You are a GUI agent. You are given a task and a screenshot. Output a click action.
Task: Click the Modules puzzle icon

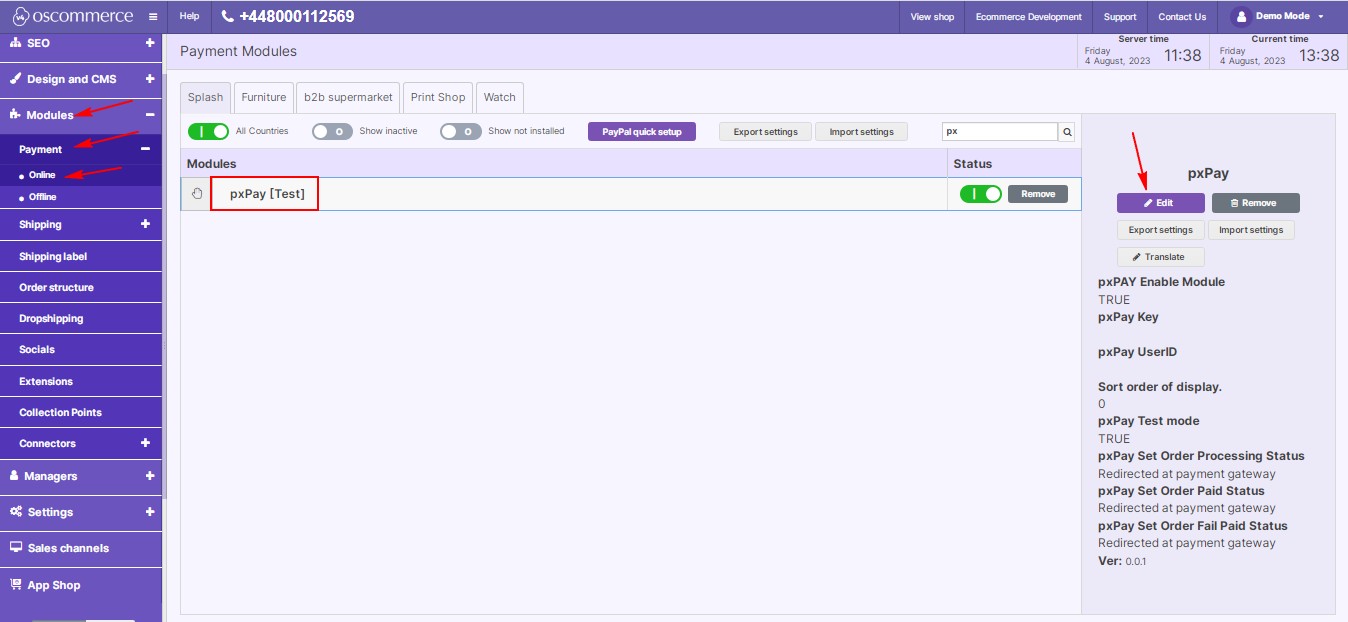pos(15,115)
